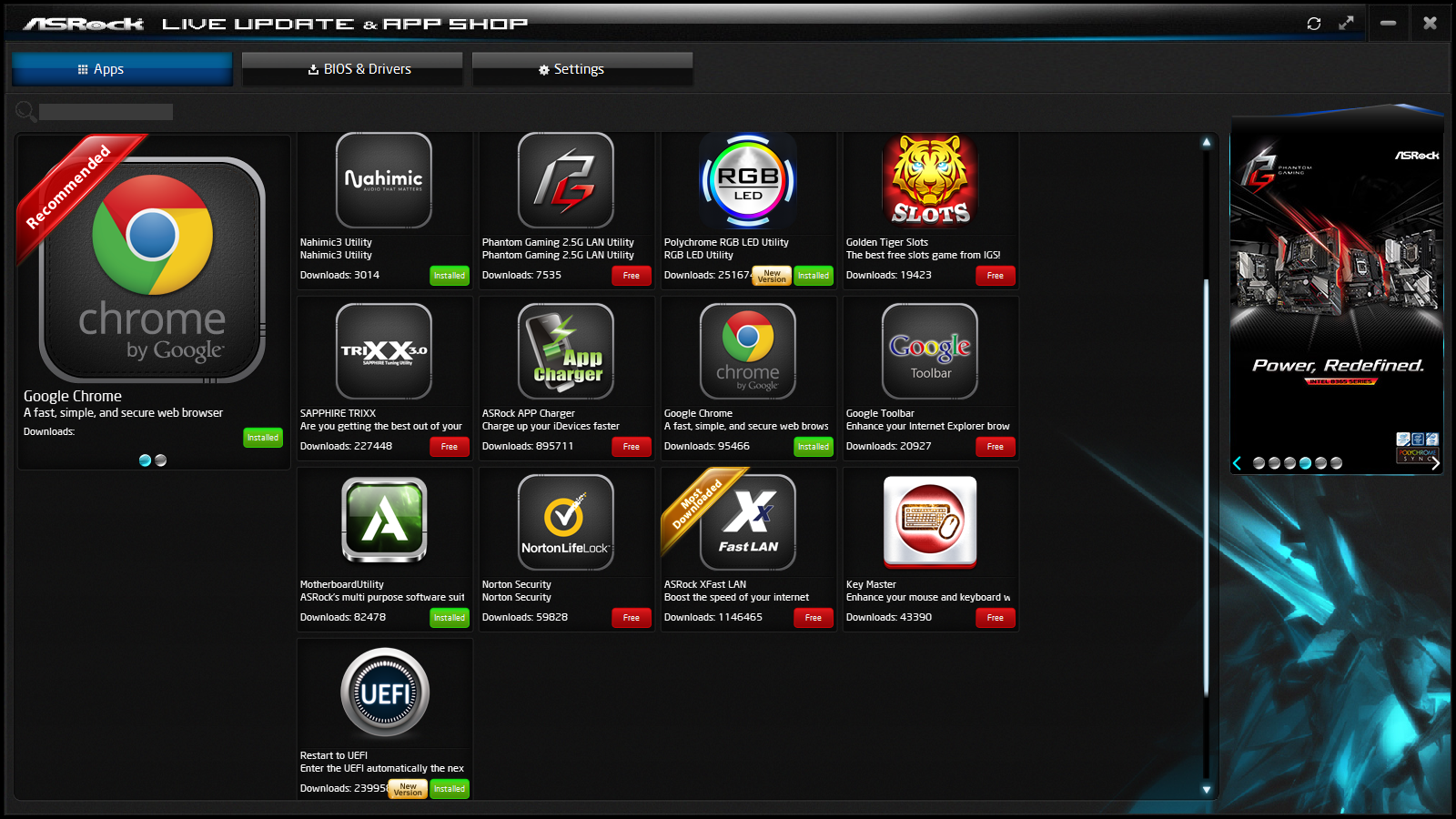Go to the Settings tab
Screen dimensions: 1456x819
(582, 69)
